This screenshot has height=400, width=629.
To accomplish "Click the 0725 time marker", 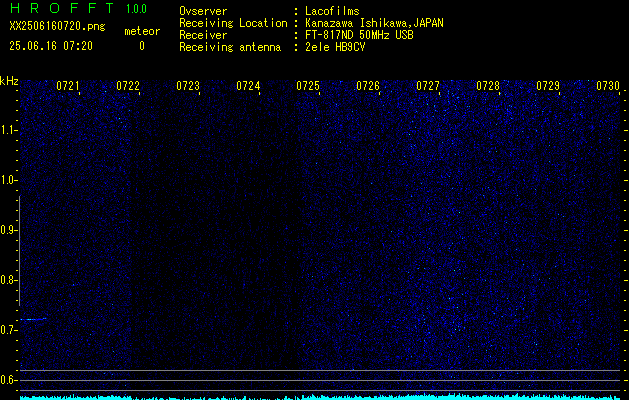I will [x=308, y=86].
